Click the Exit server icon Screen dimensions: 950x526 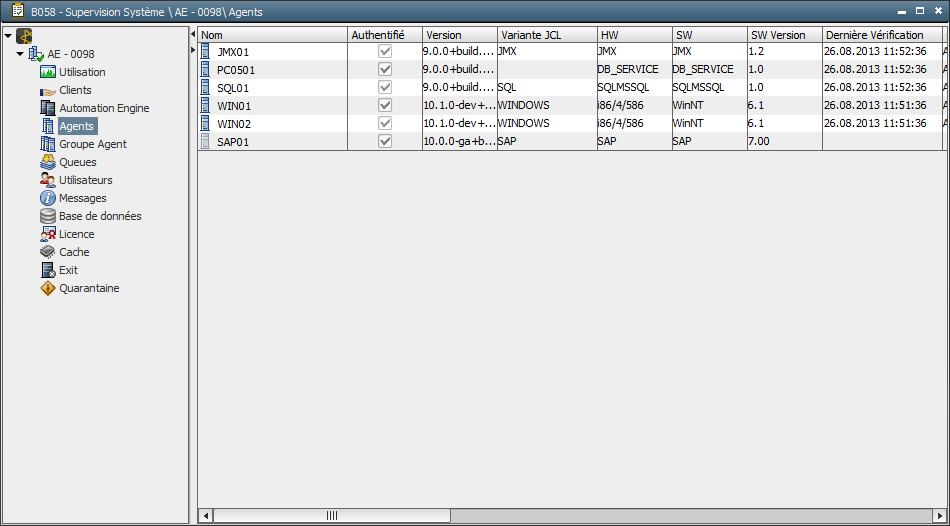point(48,270)
